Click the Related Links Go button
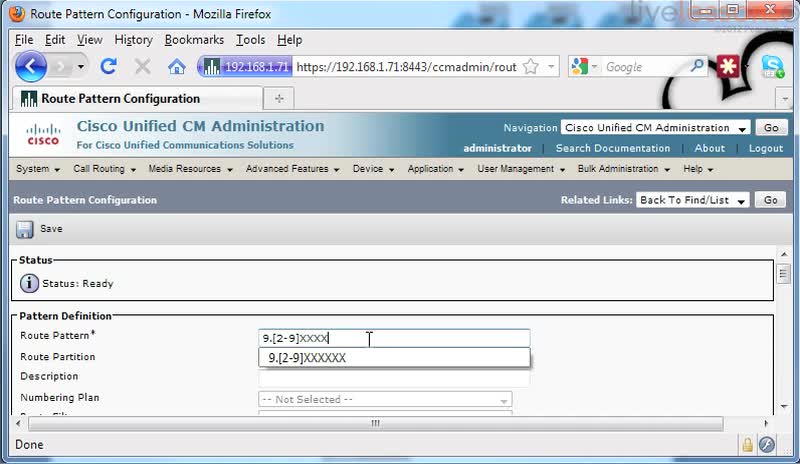800x464 pixels. click(x=770, y=200)
